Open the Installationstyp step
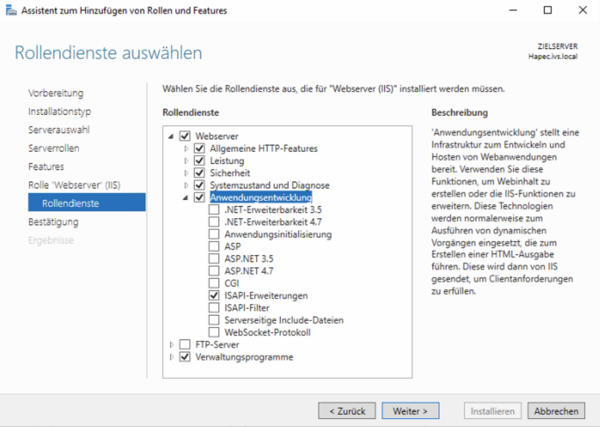600x427 pixels. [x=59, y=111]
